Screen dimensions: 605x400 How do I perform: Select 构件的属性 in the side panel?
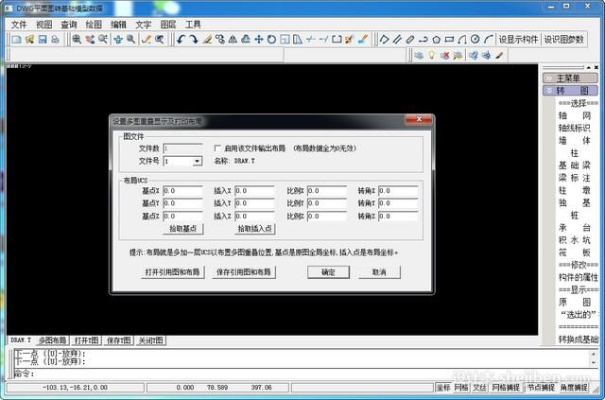[x=578, y=277]
